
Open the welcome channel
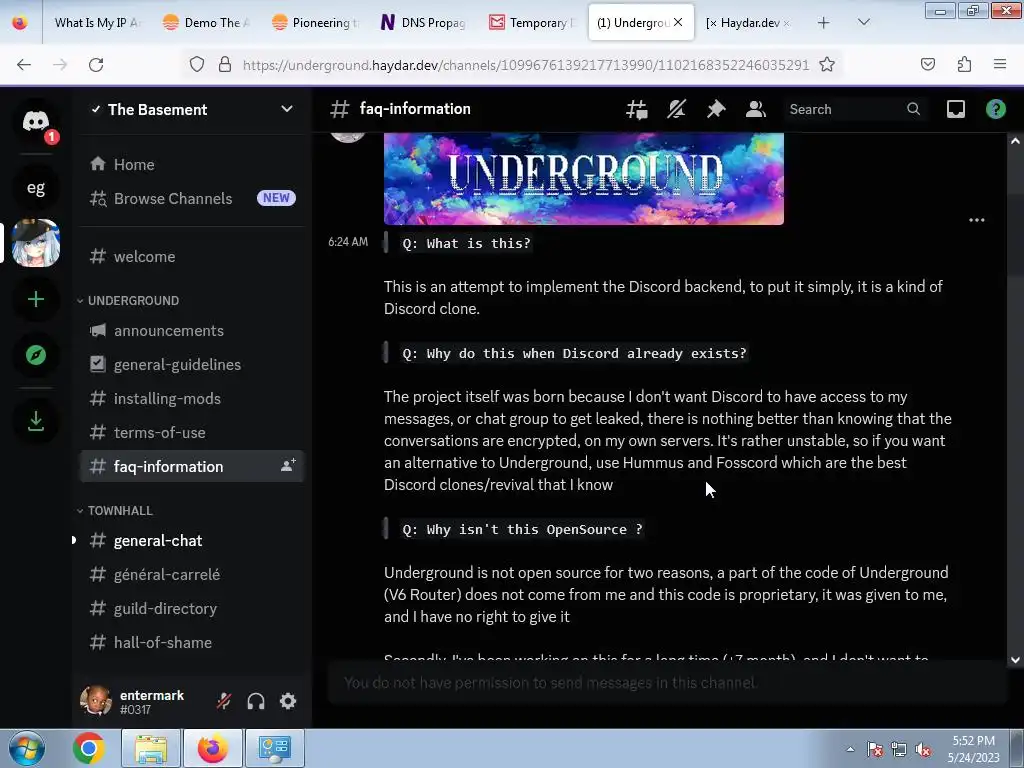[x=191, y=257]
